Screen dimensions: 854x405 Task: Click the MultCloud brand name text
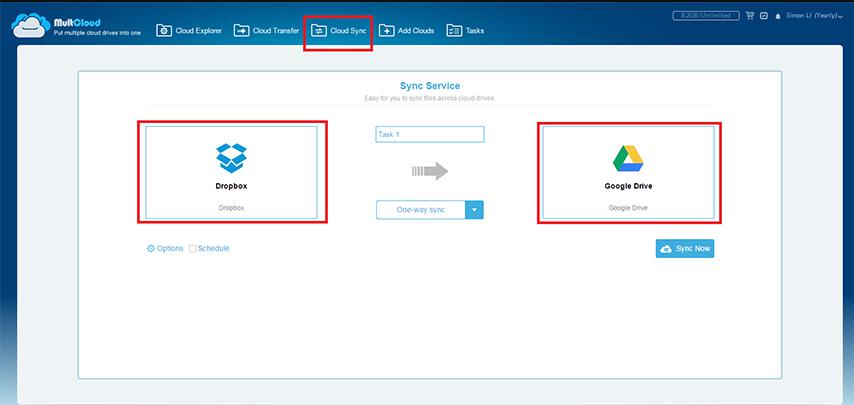point(77,23)
